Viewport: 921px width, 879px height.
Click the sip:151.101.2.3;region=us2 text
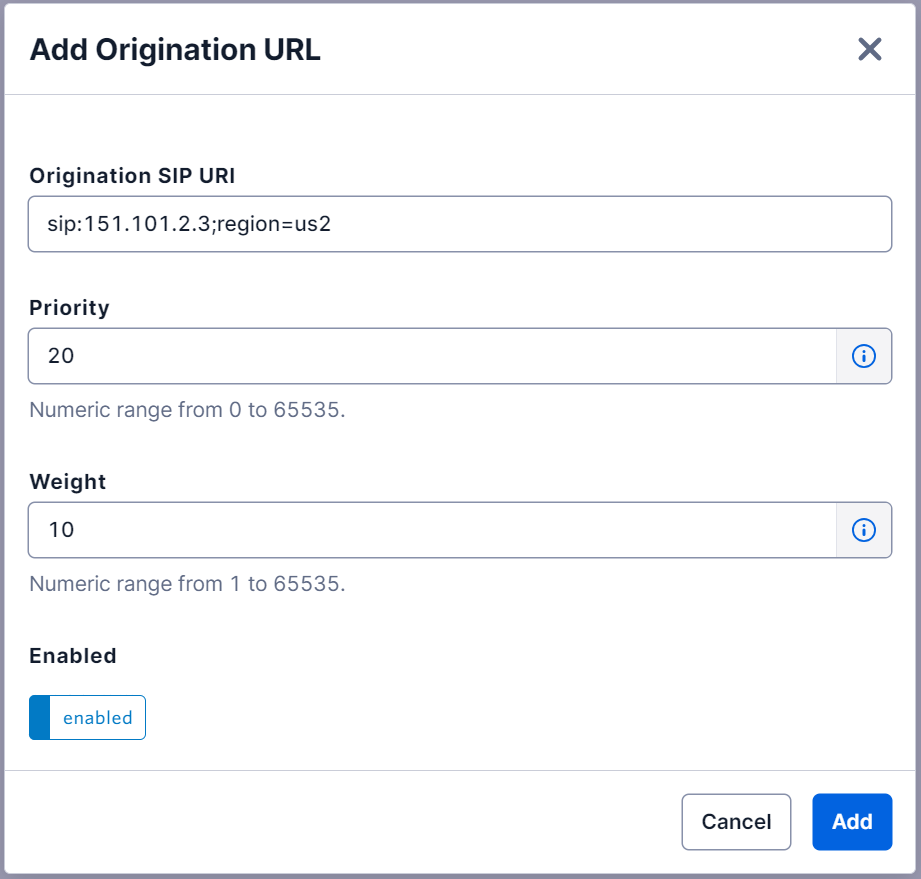click(x=189, y=224)
